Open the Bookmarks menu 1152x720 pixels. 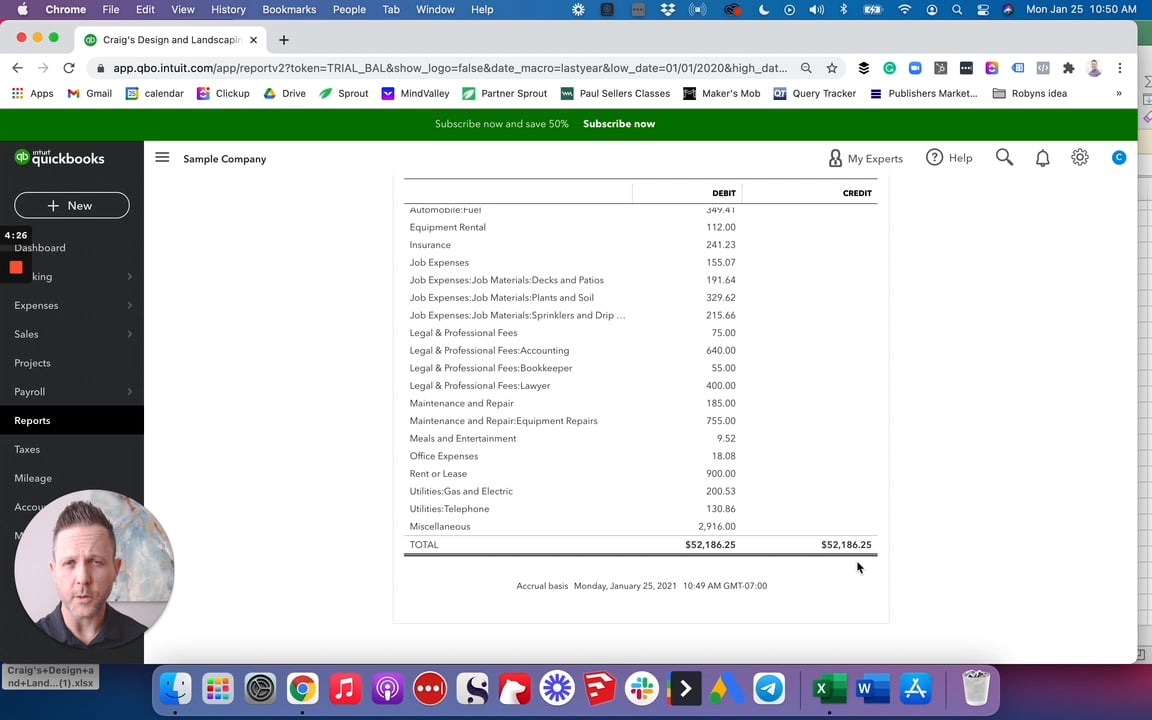point(289,9)
